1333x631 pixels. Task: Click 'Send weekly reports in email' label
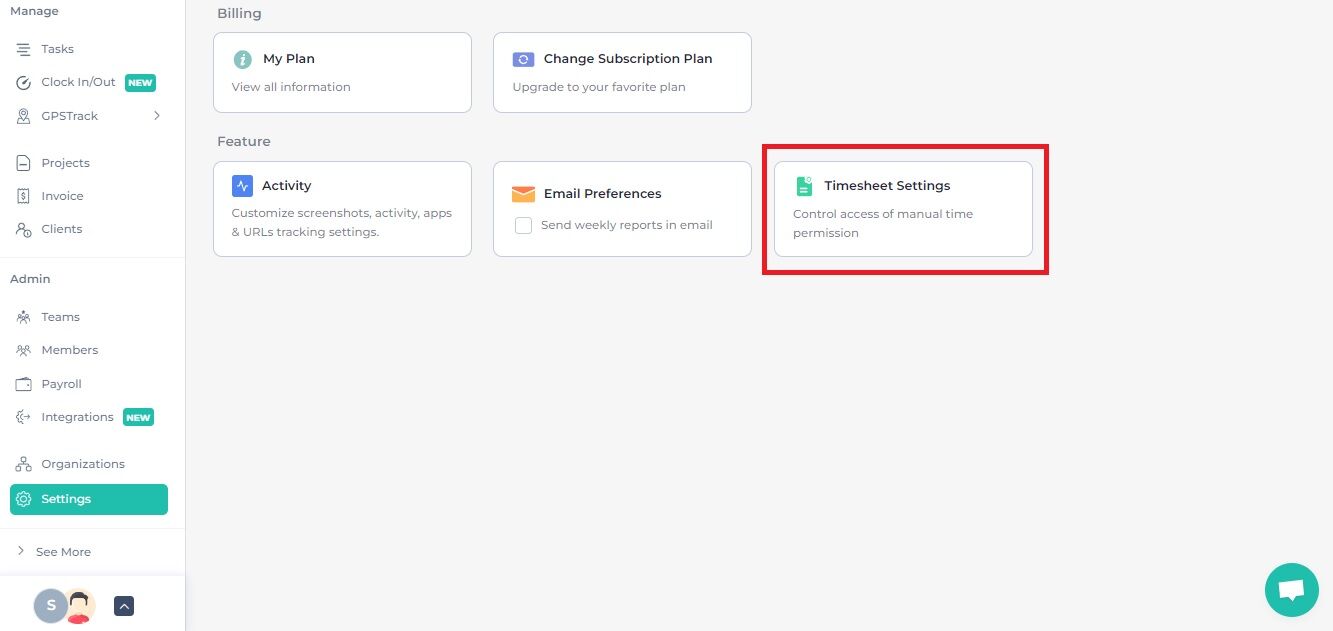tap(627, 225)
